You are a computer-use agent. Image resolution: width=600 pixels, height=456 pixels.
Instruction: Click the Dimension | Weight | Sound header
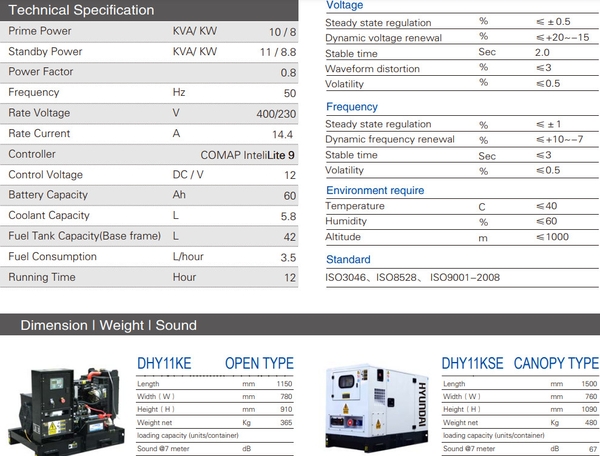coord(108,325)
